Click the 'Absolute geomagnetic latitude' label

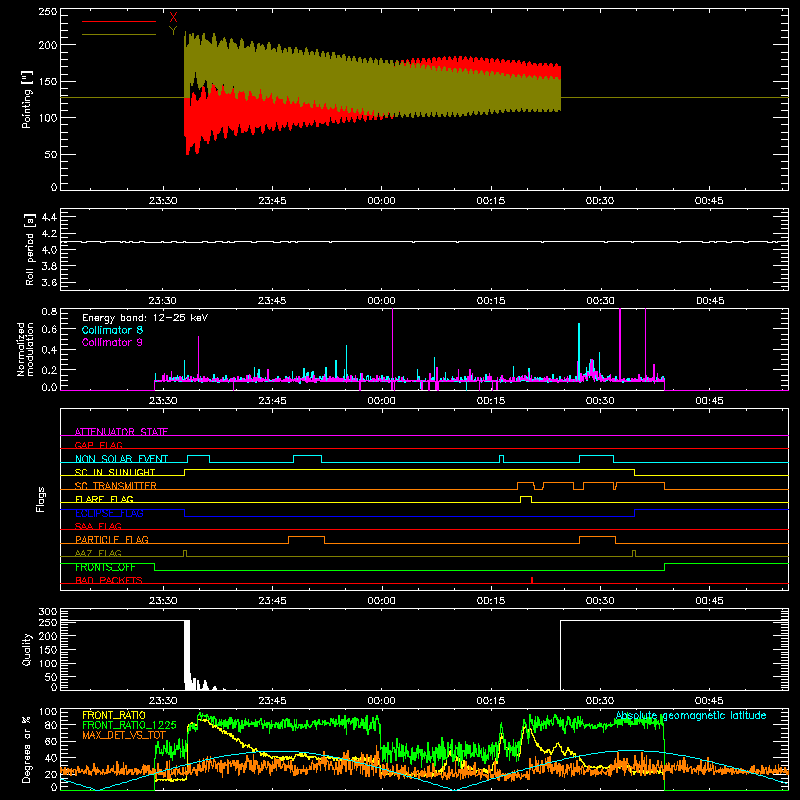pos(691,715)
